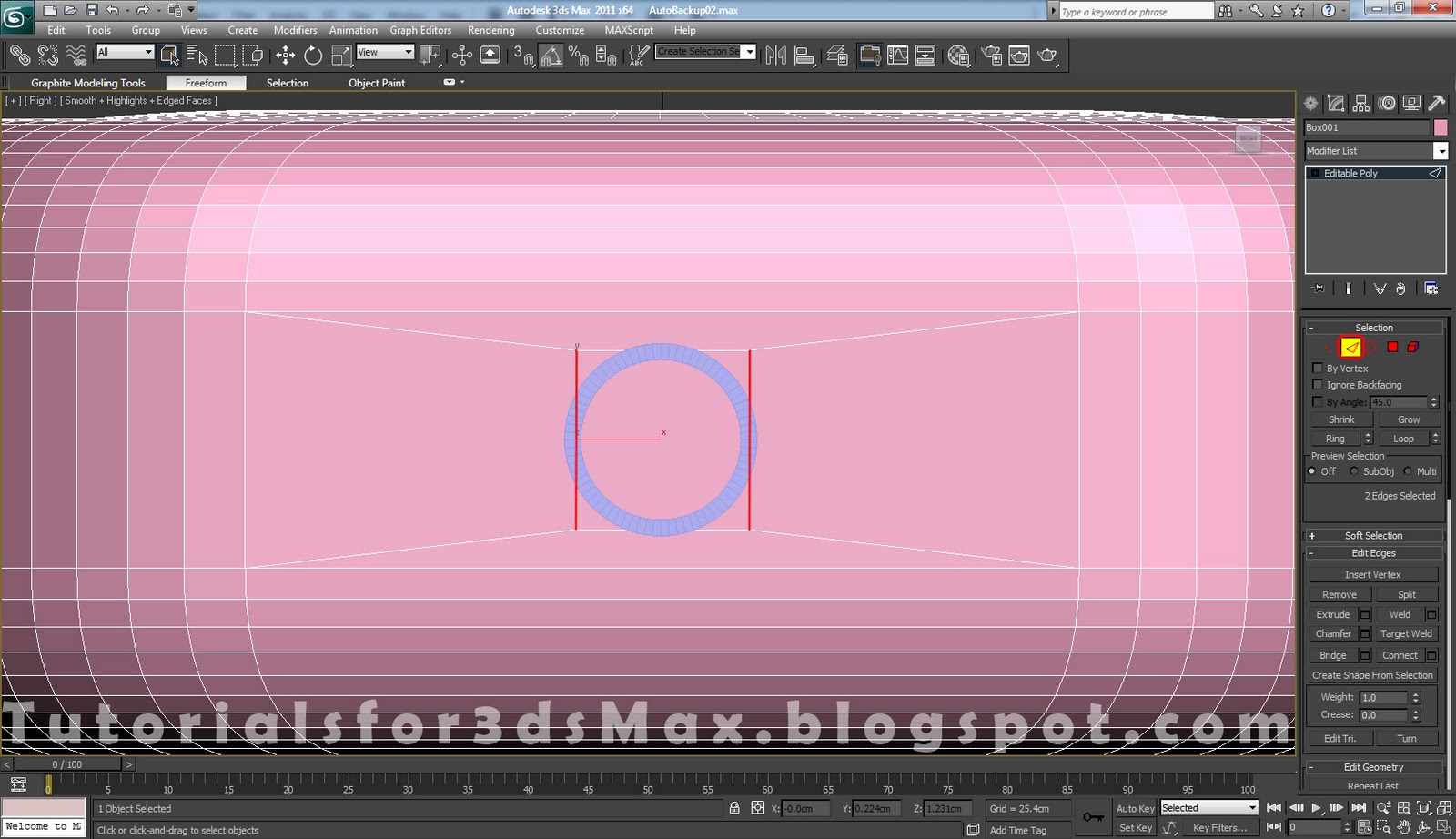Open the Curve Editor icon
Image resolution: width=1456 pixels, height=839 pixels.
point(897,55)
